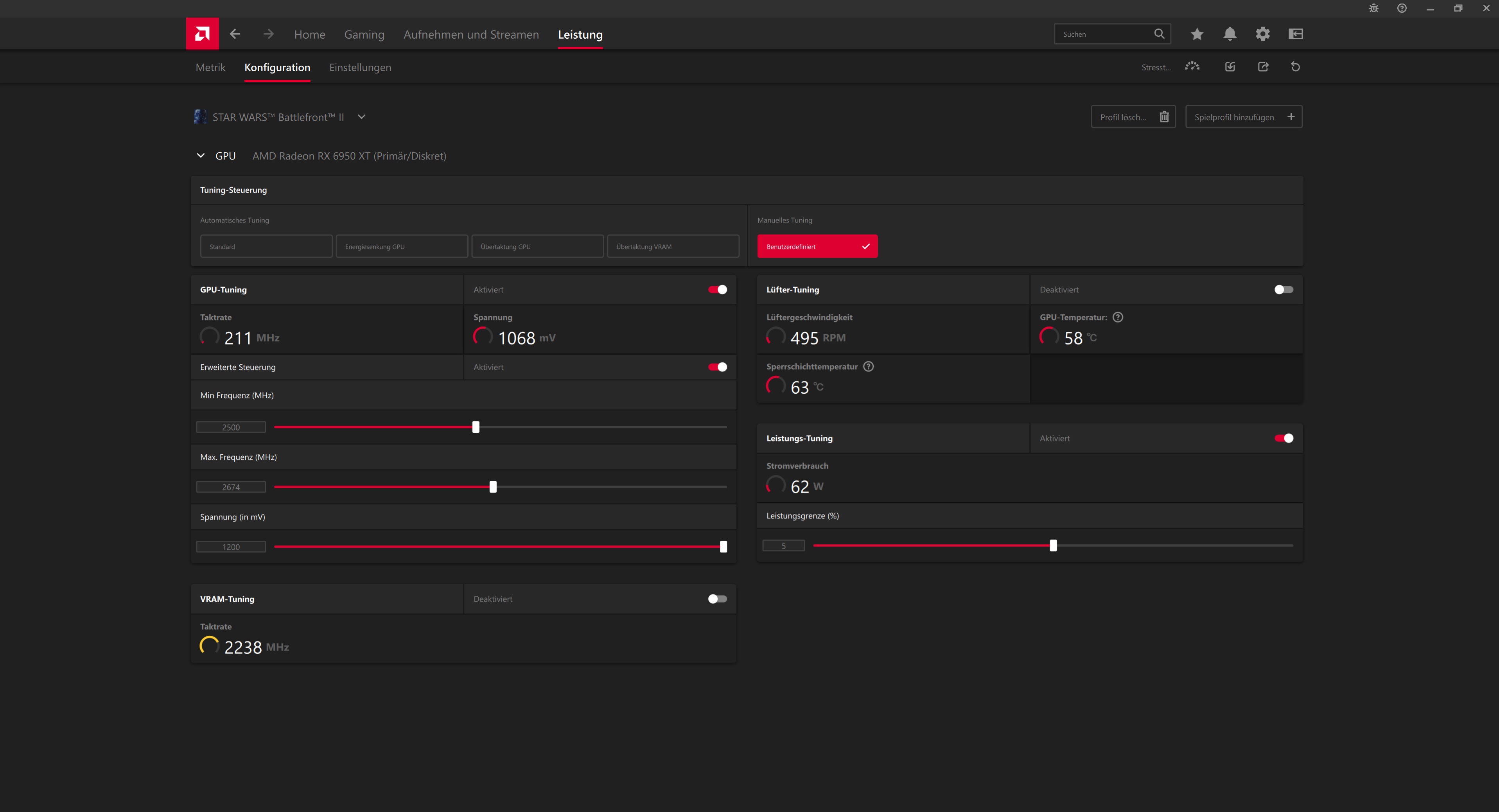Enable the VRAM-Tuning toggle
Image resolution: width=1499 pixels, height=812 pixels.
717,599
